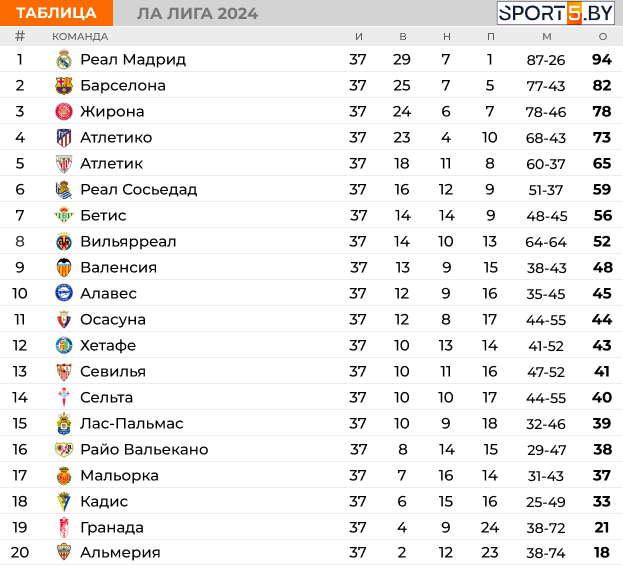
Task: Select the ТАБЛИЦА tab
Action: [56, 13]
